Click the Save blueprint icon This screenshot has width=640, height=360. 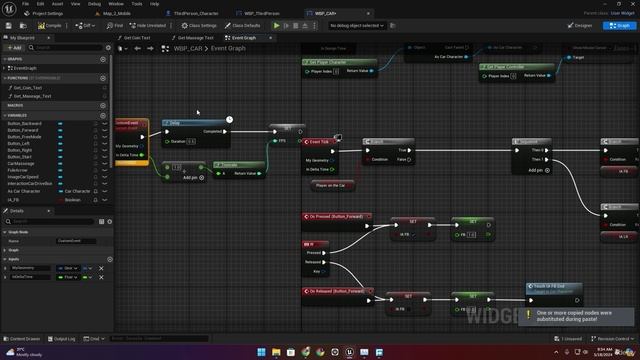pyautogui.click(x=9, y=26)
